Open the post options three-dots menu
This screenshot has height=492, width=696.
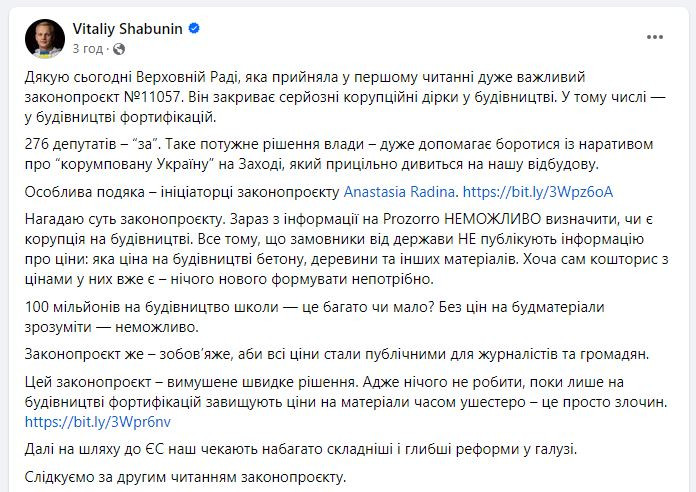point(655,37)
